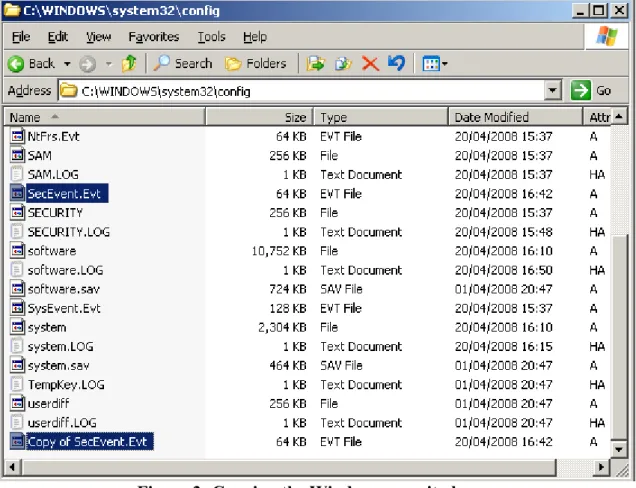Viewport: 636px width, 488px height.
Task: Select the system.LOG document icon
Action: [x=17, y=346]
